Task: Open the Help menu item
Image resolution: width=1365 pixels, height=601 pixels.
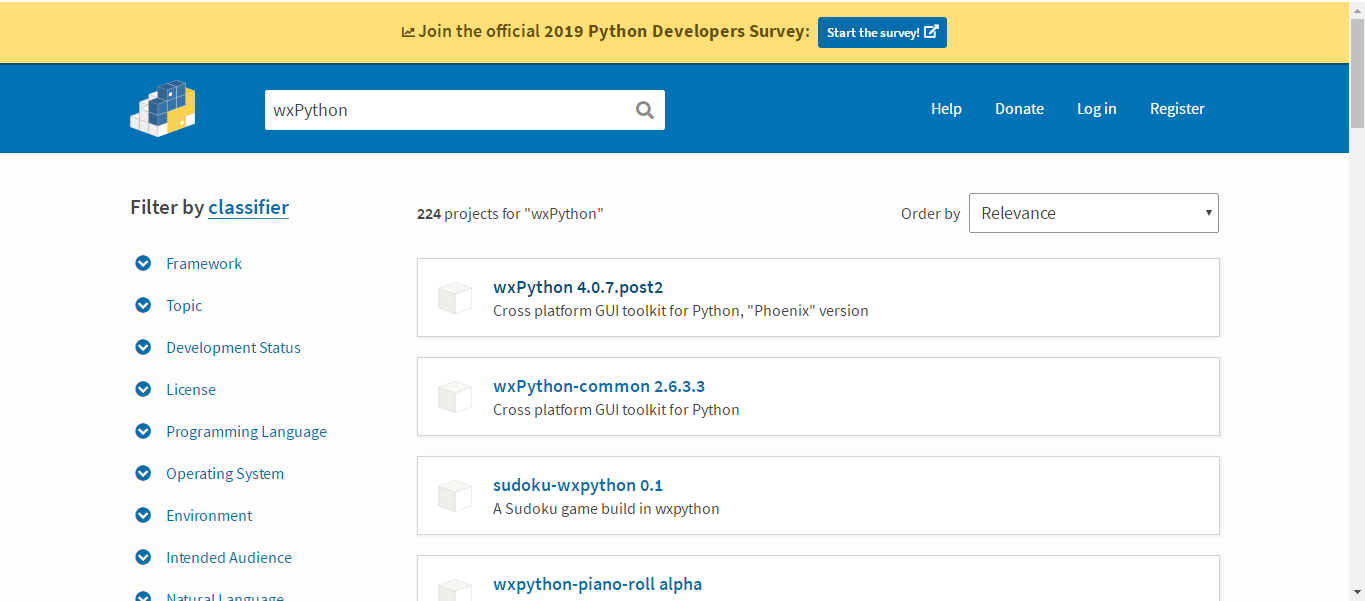Action: (946, 109)
